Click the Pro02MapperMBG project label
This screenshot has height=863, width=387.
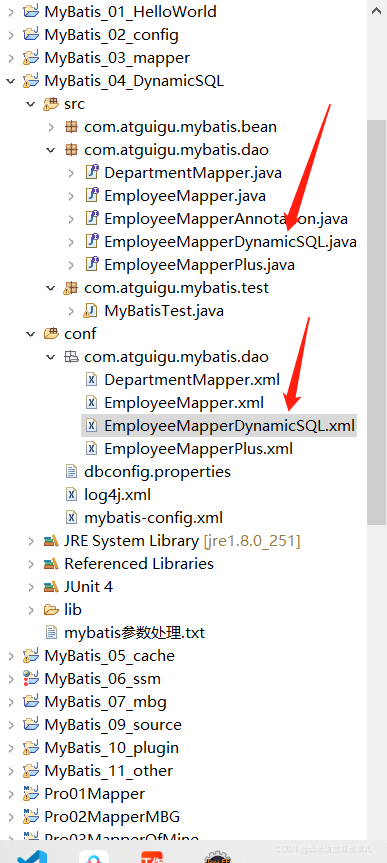pos(112,817)
